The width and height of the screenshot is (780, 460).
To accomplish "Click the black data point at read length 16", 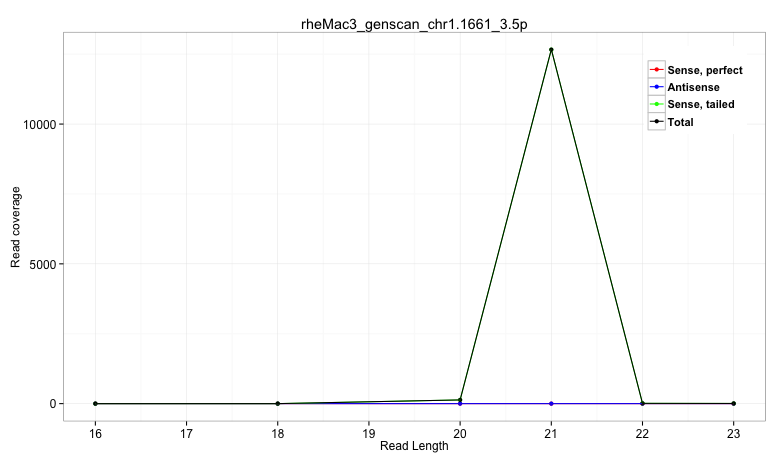I will [95, 404].
